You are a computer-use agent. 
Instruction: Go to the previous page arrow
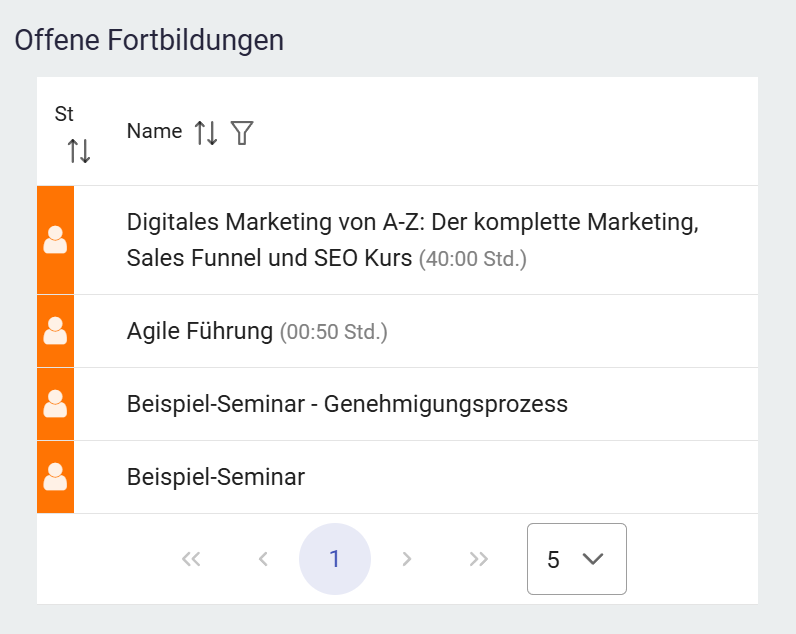[263, 559]
